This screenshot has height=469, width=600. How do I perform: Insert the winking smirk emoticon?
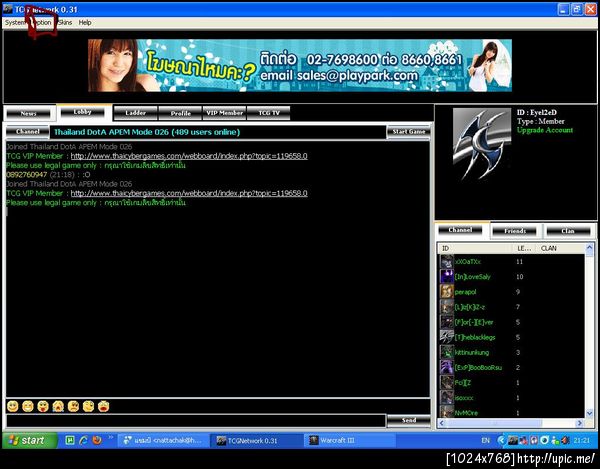pos(88,406)
